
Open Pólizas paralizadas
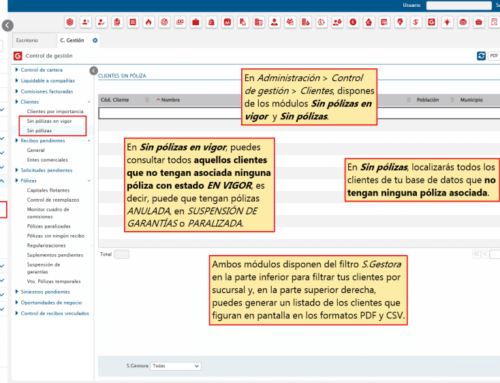[49, 226]
